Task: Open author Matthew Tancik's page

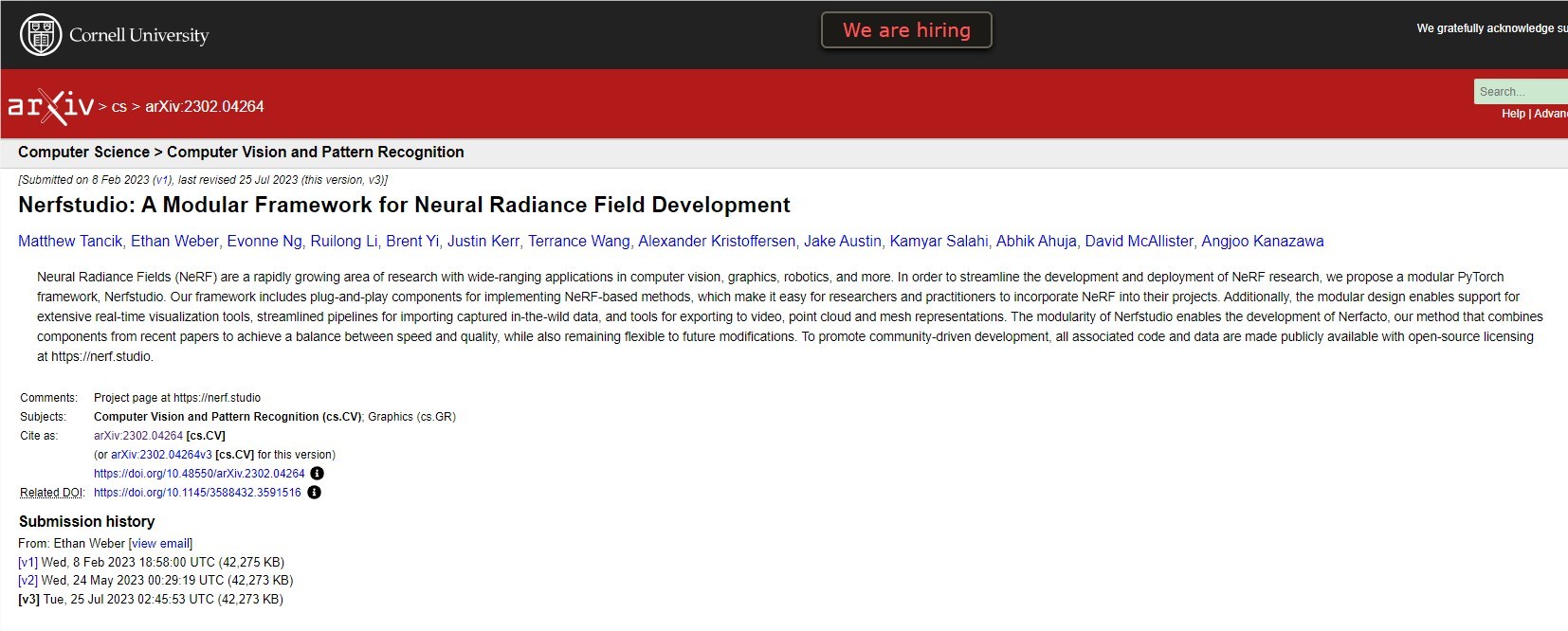Action: coord(70,242)
